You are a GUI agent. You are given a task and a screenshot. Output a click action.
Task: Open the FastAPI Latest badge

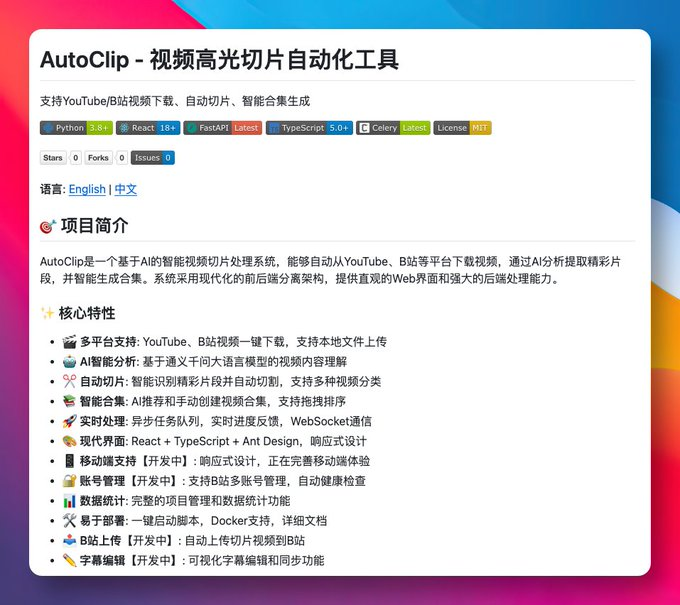(222, 128)
